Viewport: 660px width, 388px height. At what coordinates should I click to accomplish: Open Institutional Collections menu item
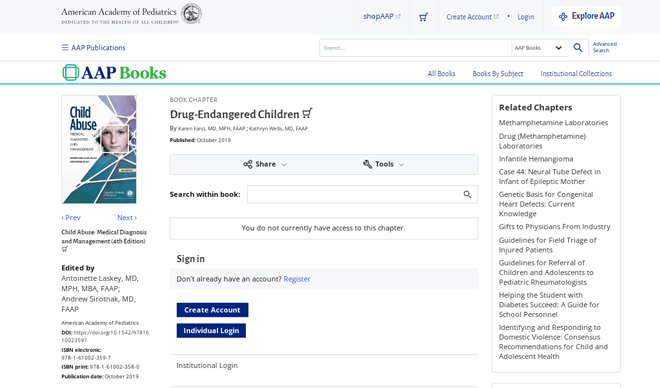tap(576, 74)
